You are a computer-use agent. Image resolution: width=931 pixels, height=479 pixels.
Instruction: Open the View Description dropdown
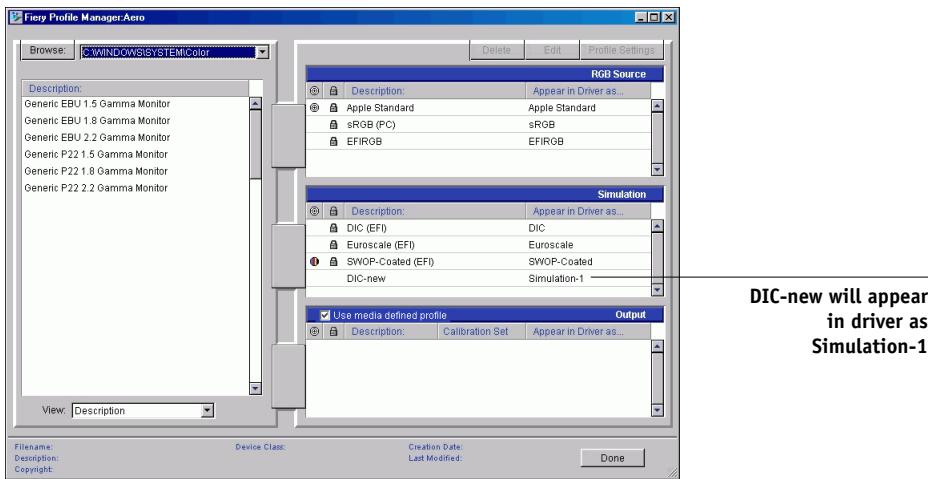click(x=207, y=410)
